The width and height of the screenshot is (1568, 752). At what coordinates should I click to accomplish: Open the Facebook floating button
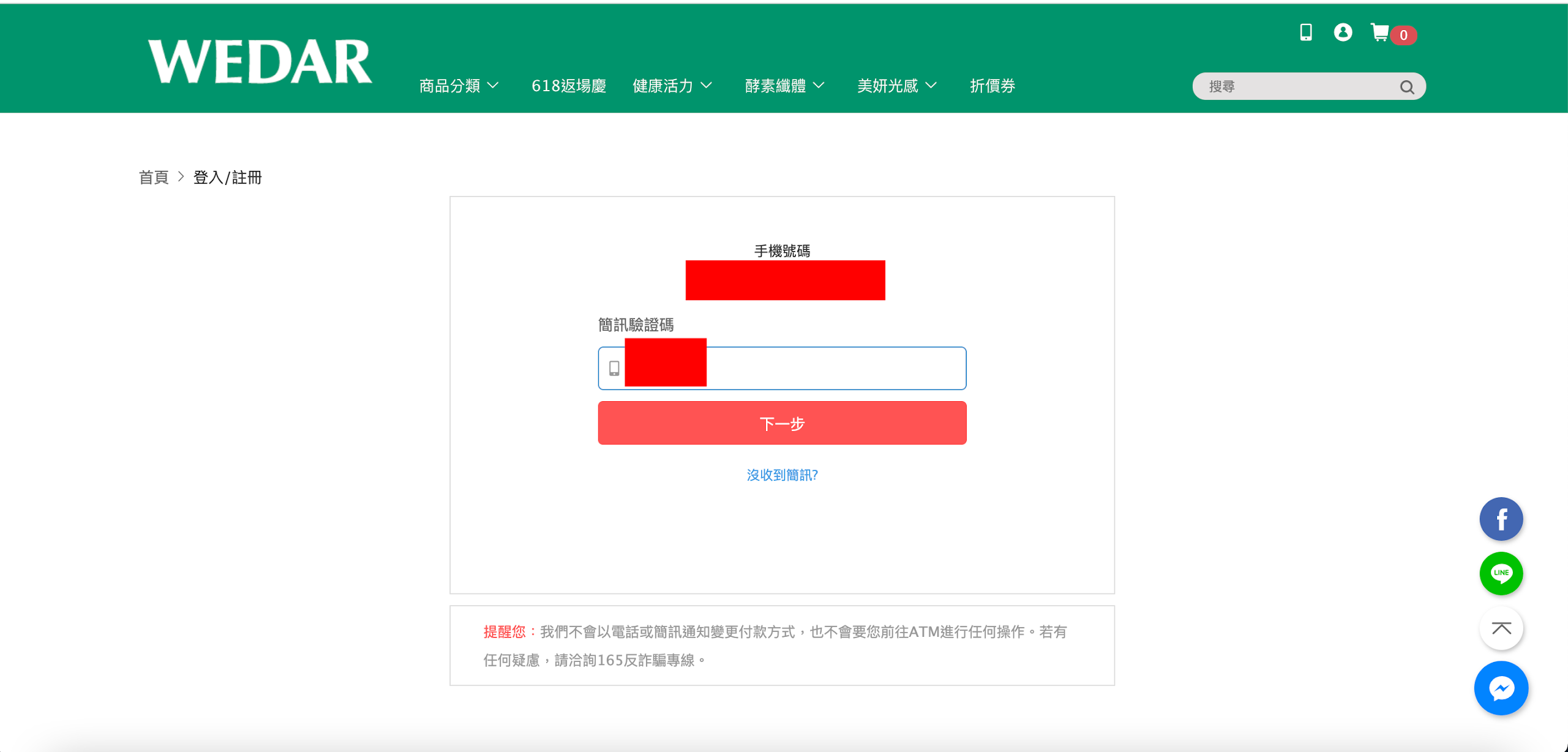pos(1501,519)
